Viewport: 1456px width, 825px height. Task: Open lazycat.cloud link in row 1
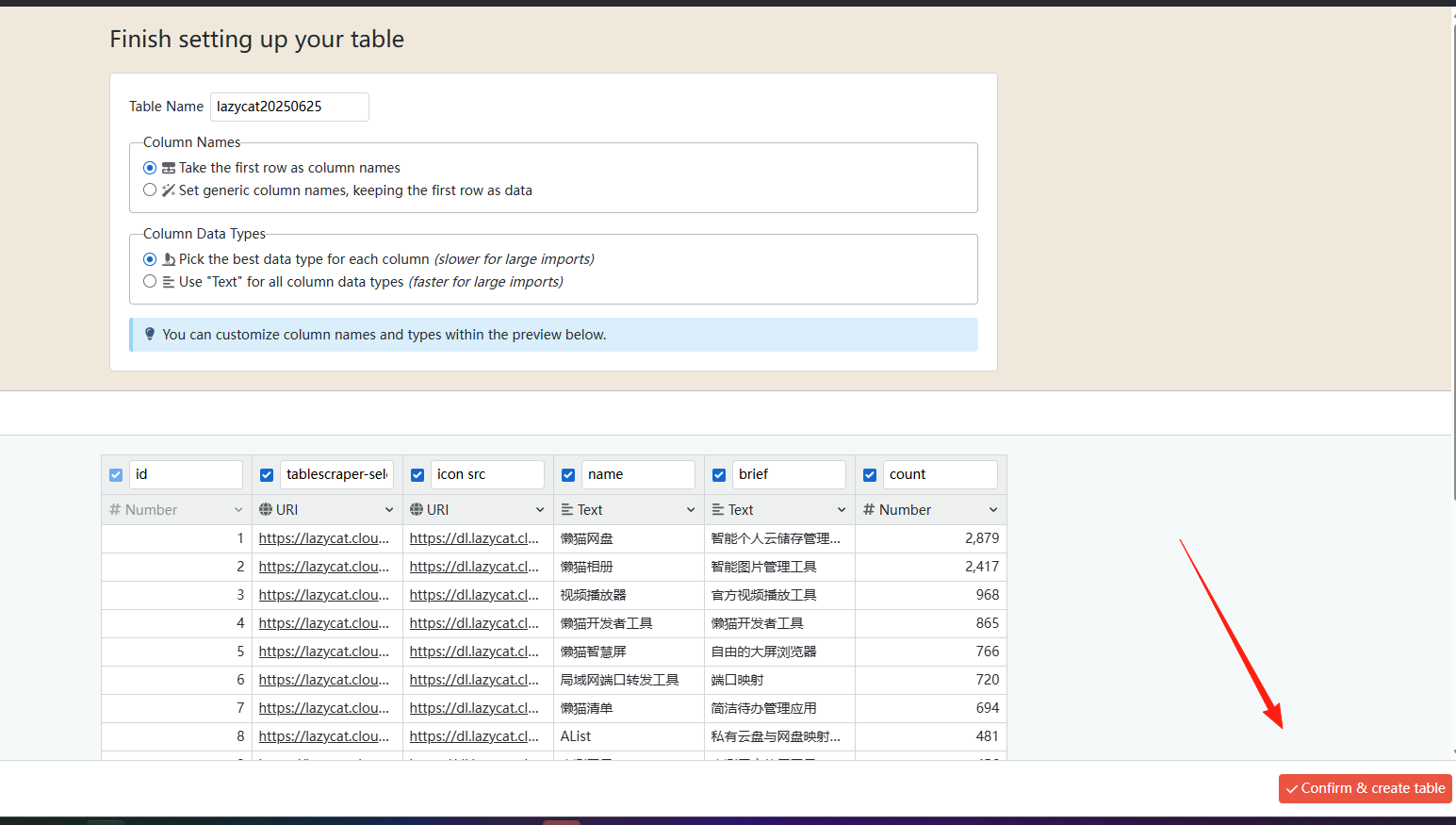click(324, 538)
